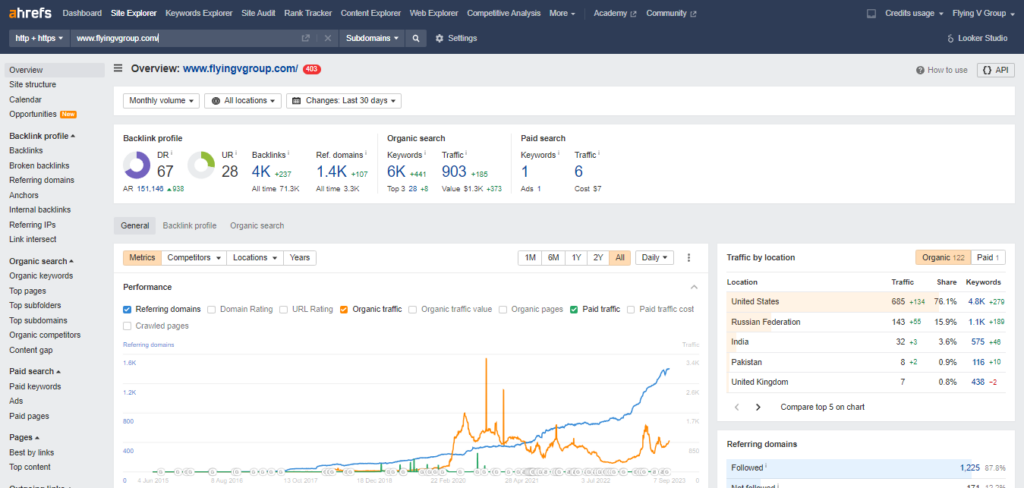1024x488 pixels.
Task: Open Changes: Last 30 days dropdown
Action: pos(344,101)
